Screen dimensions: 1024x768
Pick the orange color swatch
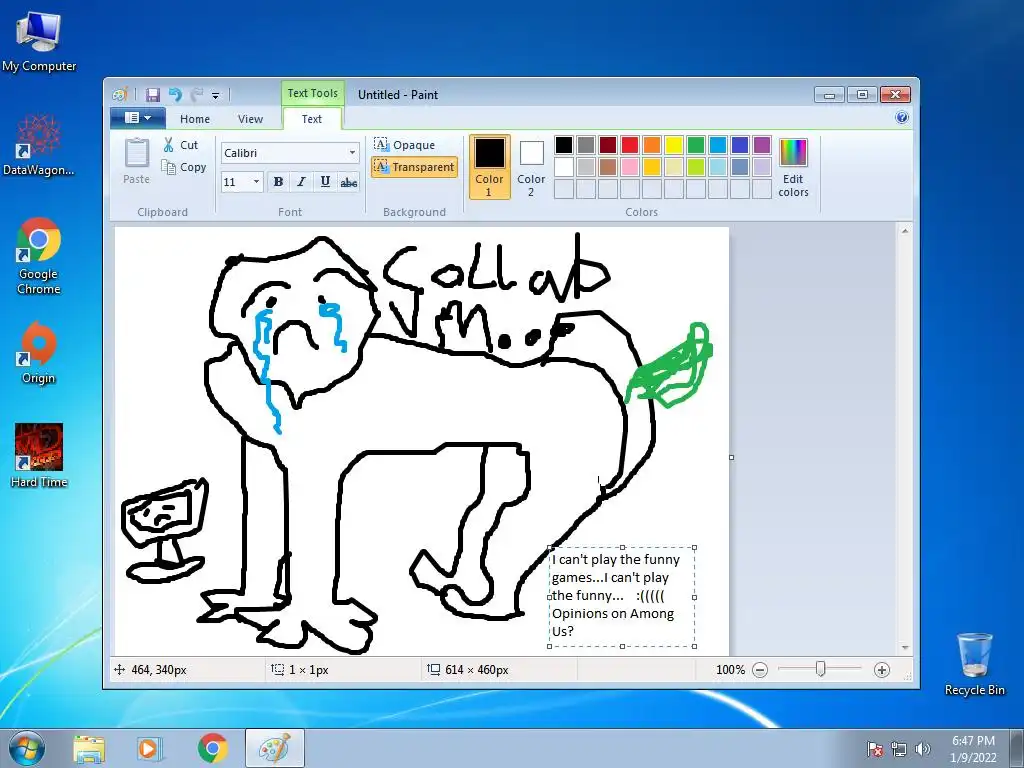pyautogui.click(x=652, y=145)
